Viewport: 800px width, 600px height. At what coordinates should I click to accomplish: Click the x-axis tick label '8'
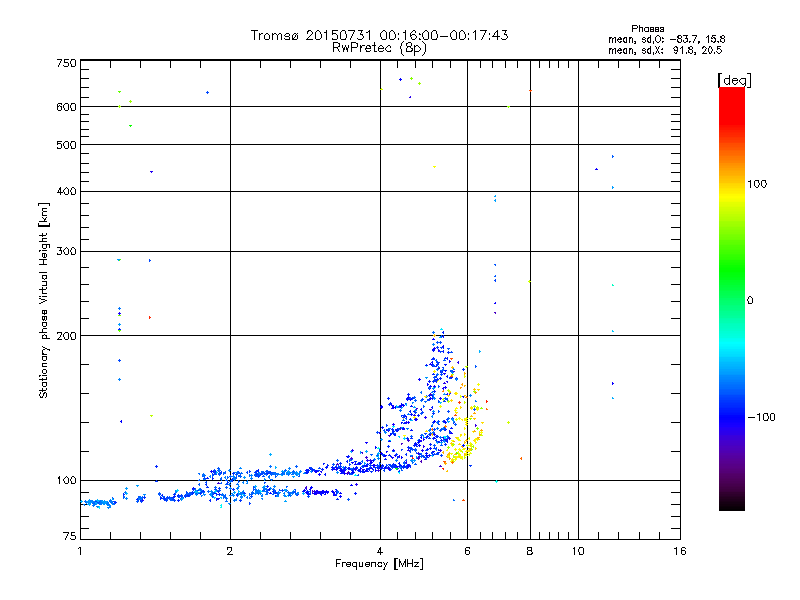point(530,551)
